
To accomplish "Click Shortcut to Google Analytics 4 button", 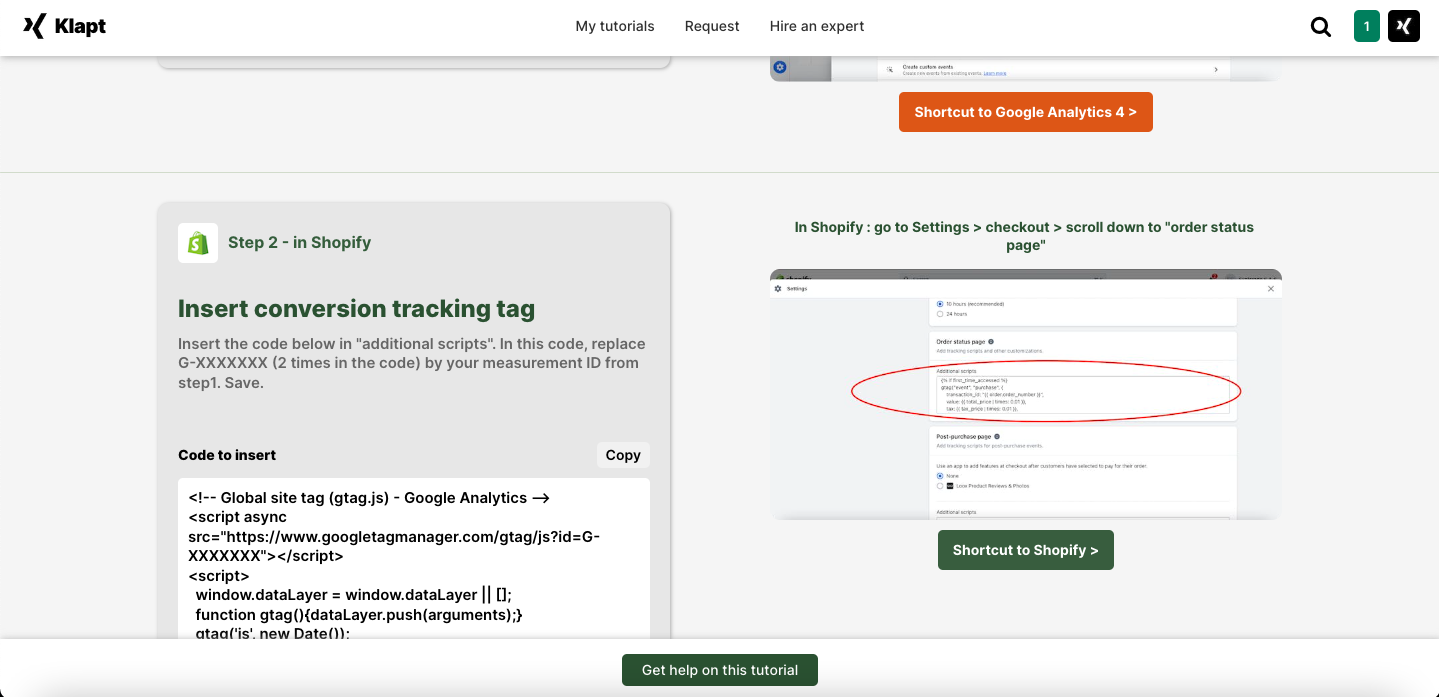I will click(1026, 112).
